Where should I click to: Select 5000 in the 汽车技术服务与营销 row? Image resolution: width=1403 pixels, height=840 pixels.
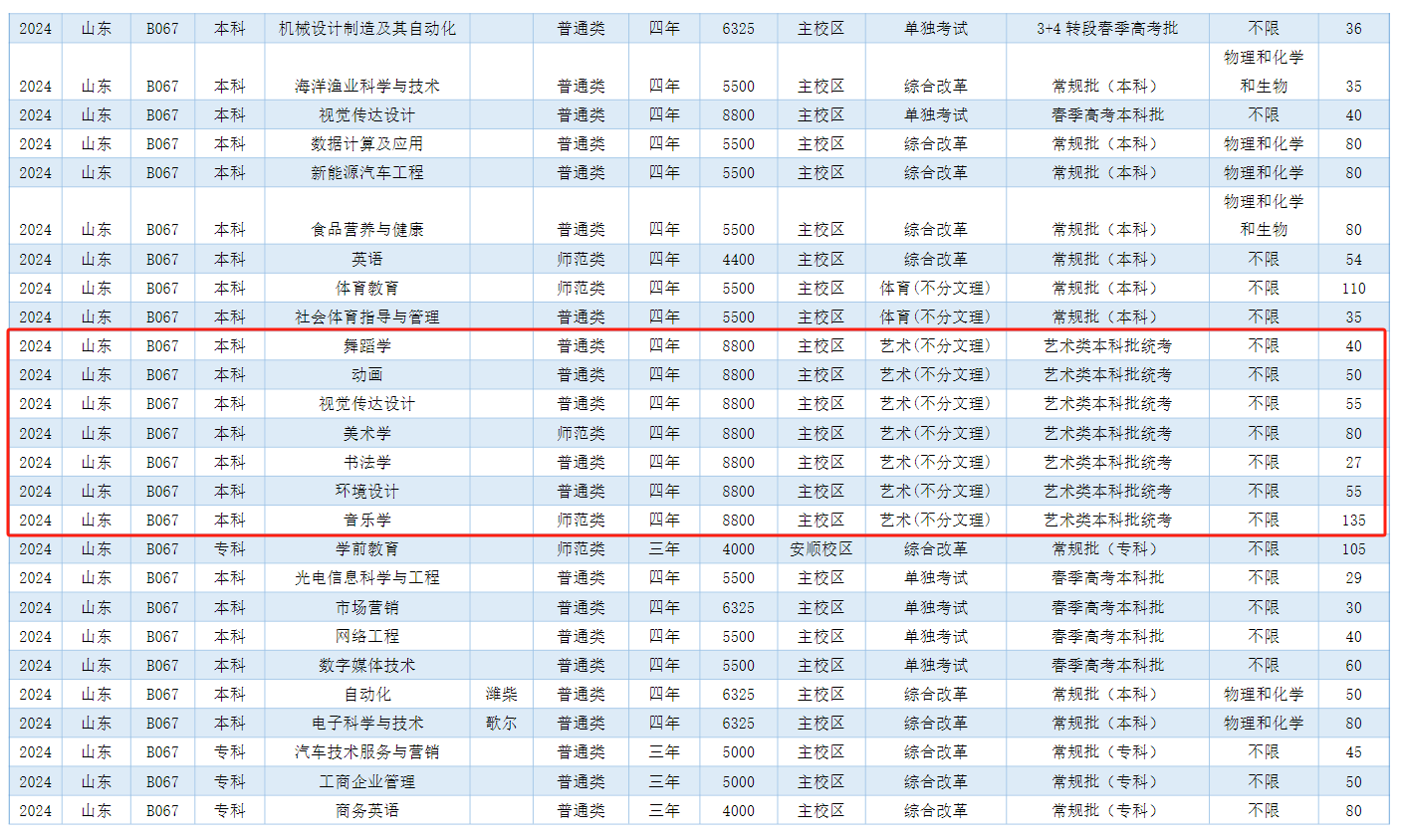[x=738, y=751]
